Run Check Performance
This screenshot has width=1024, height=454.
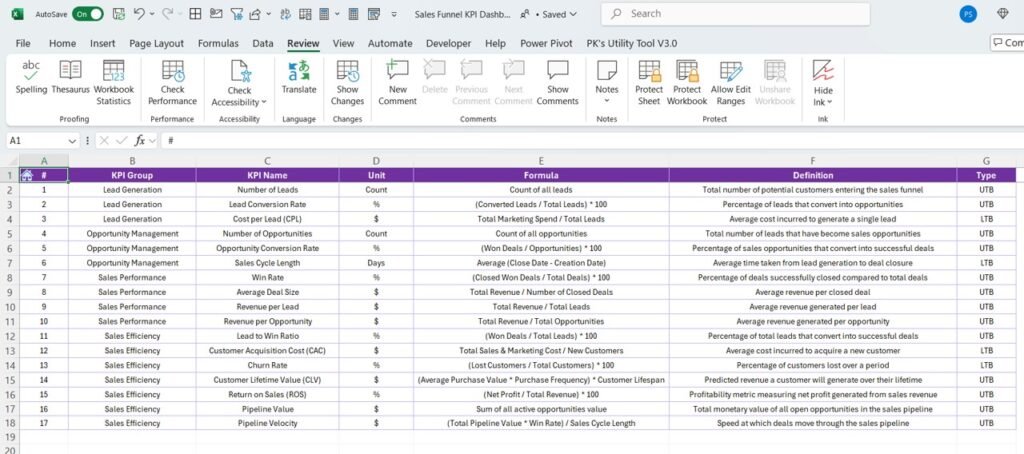tap(172, 83)
